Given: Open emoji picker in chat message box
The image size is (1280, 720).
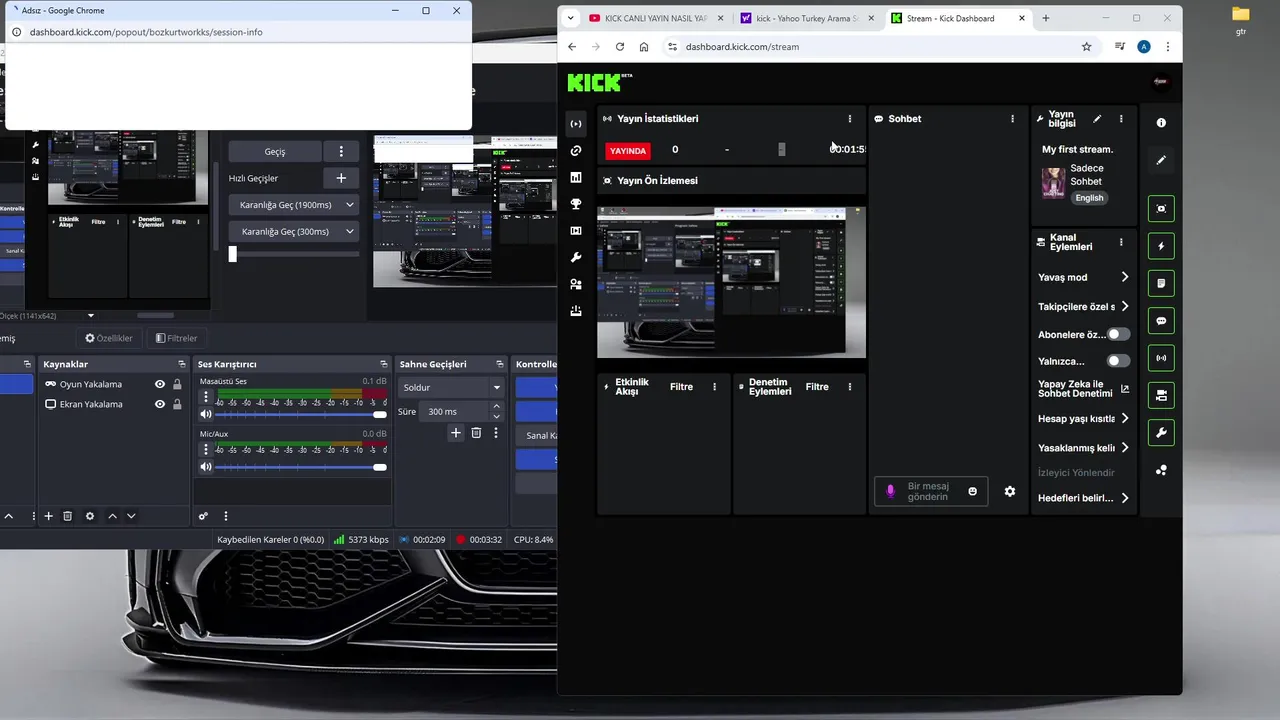Looking at the screenshot, I should coord(973,491).
